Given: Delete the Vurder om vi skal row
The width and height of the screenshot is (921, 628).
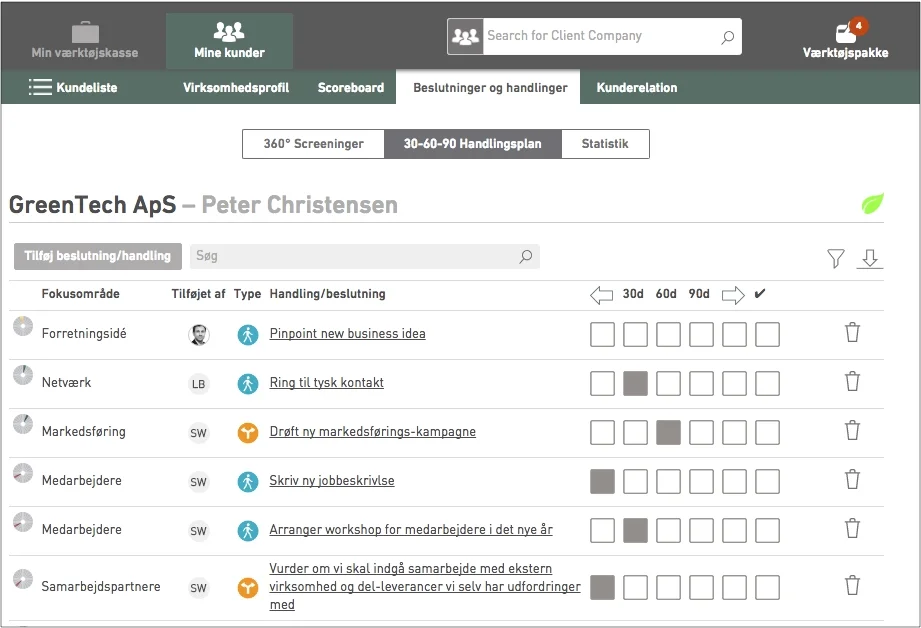Looking at the screenshot, I should [852, 586].
